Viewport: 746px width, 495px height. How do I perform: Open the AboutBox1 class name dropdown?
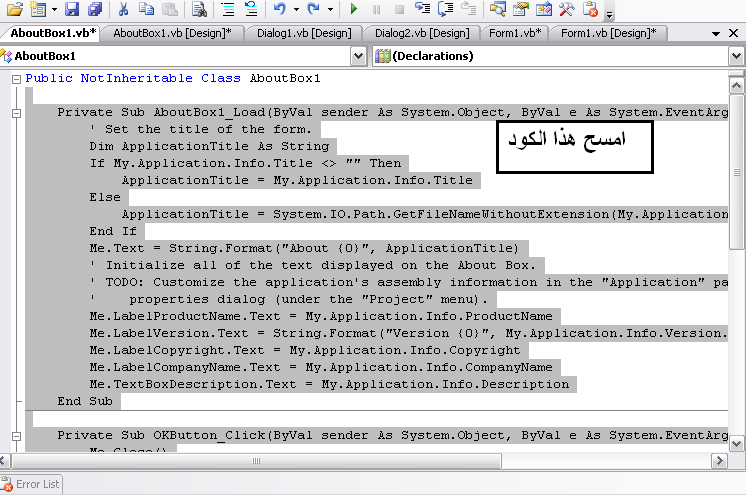click(x=358, y=57)
